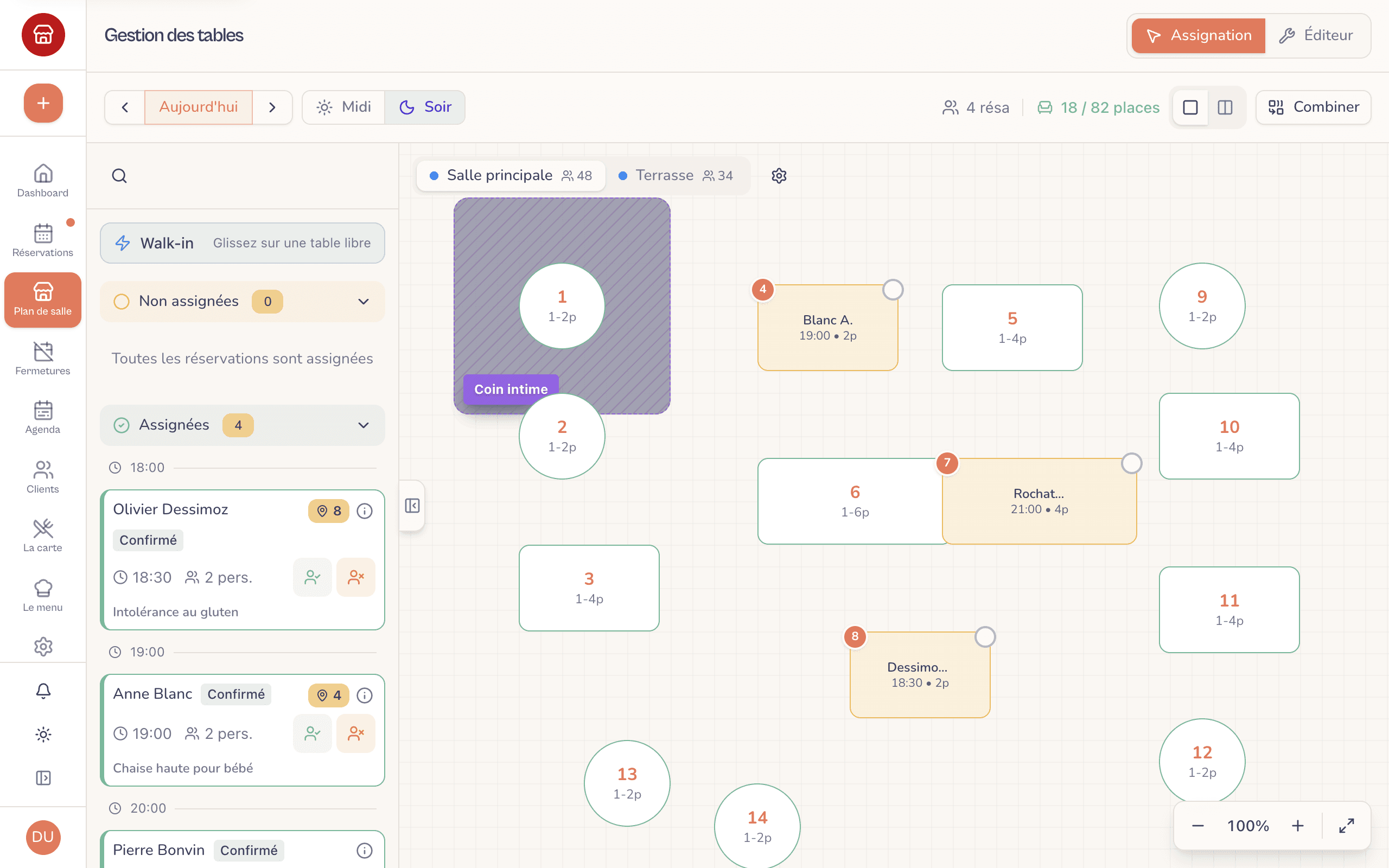Collapse the Assignées section

tap(364, 425)
